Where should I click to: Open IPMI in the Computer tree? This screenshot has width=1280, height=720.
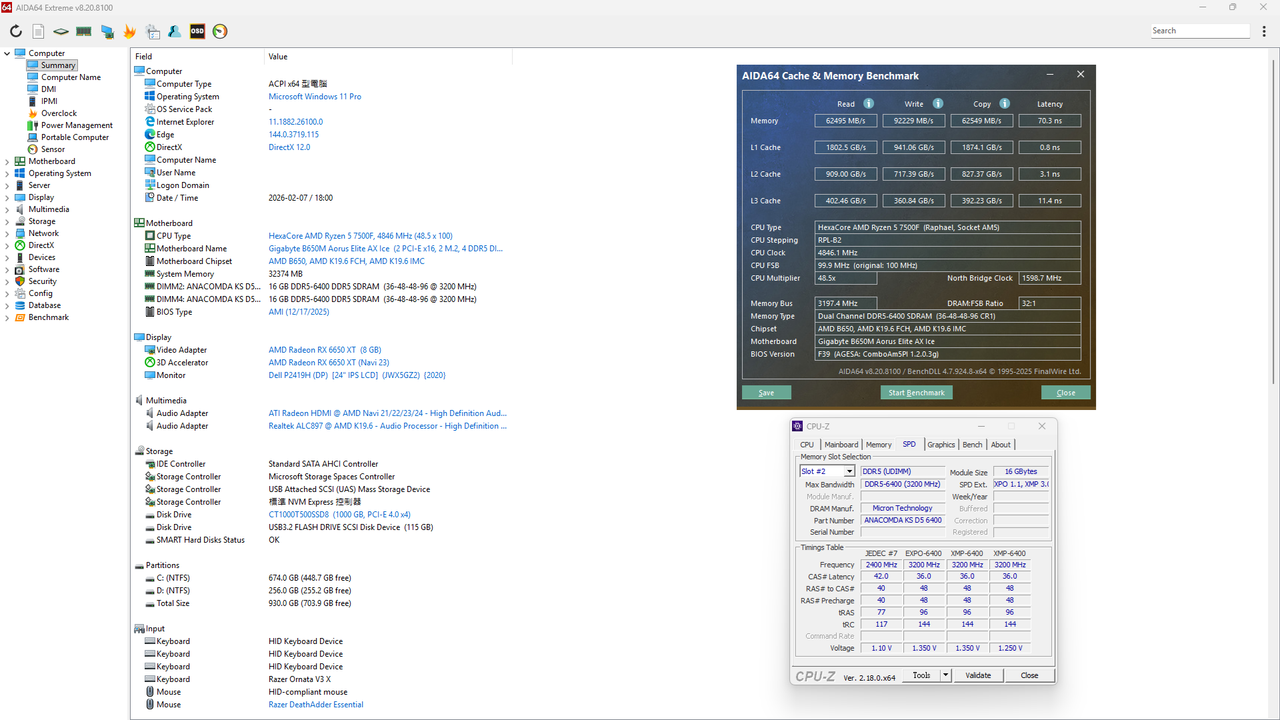(x=49, y=101)
